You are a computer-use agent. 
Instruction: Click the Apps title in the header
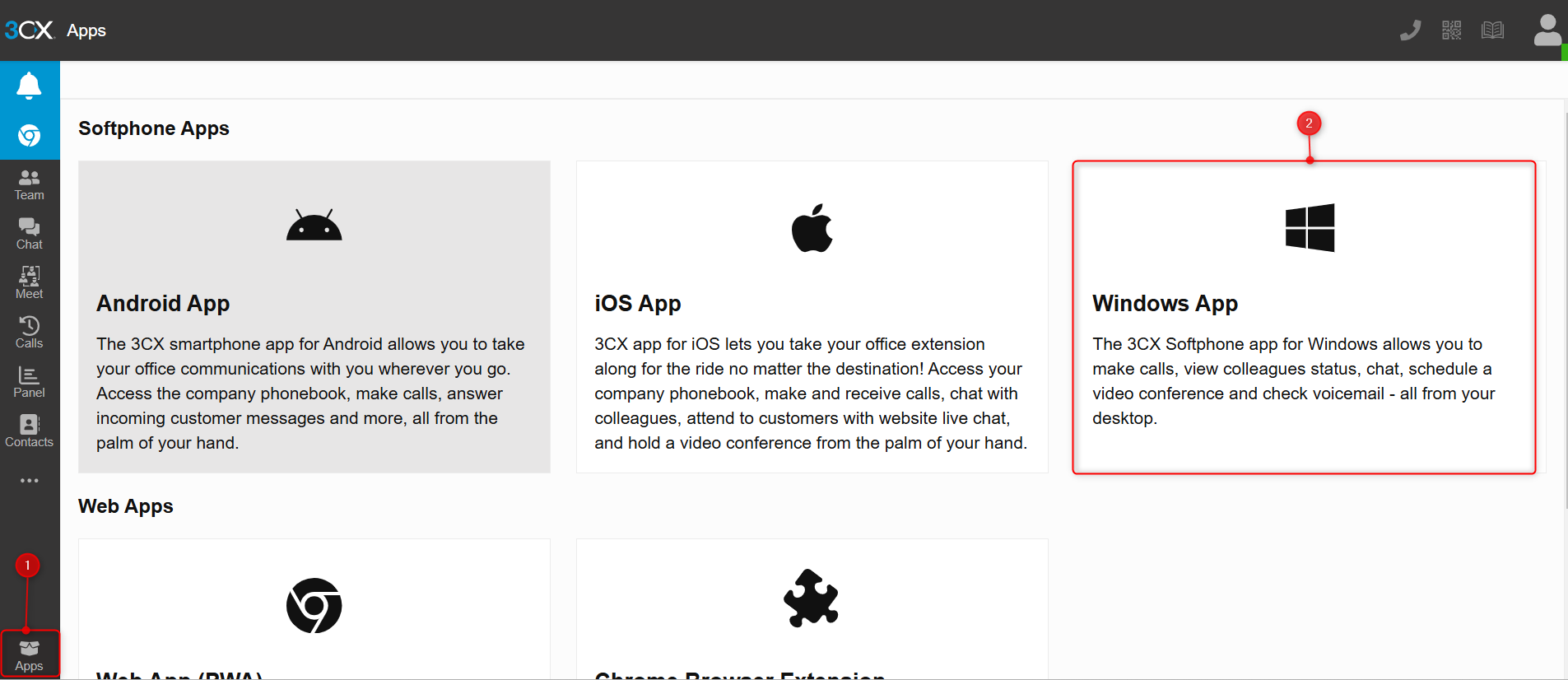pyautogui.click(x=86, y=30)
